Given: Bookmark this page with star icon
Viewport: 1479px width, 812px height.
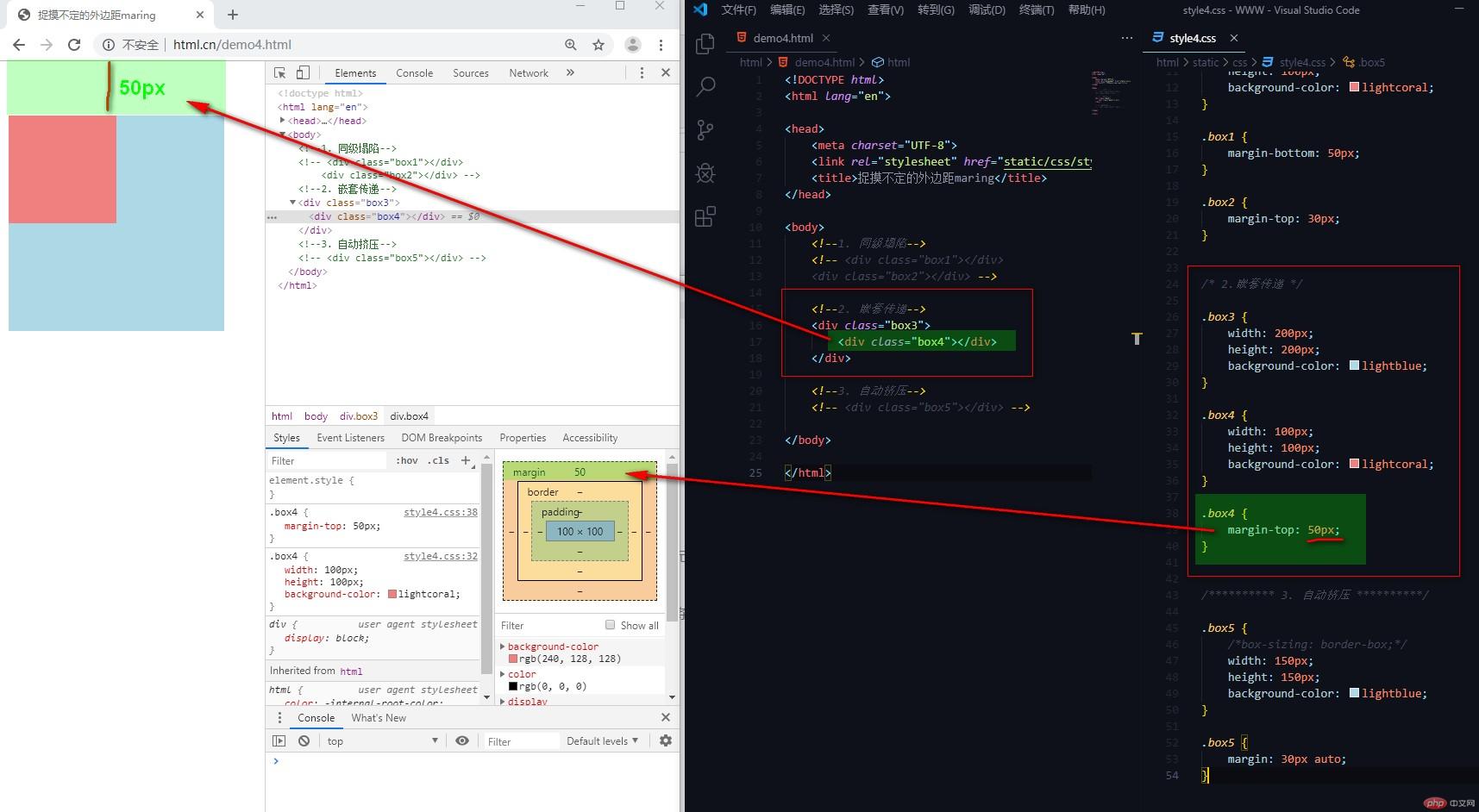Looking at the screenshot, I should [598, 45].
